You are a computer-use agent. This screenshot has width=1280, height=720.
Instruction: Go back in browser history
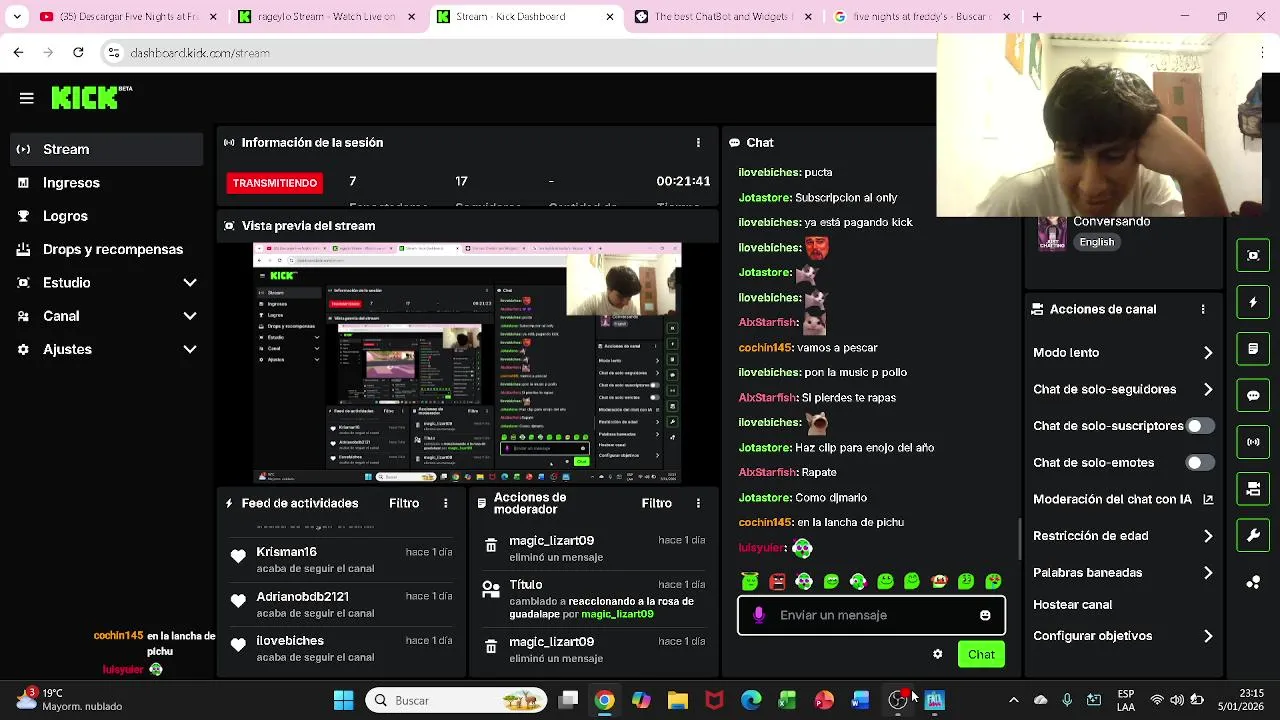click(x=18, y=52)
